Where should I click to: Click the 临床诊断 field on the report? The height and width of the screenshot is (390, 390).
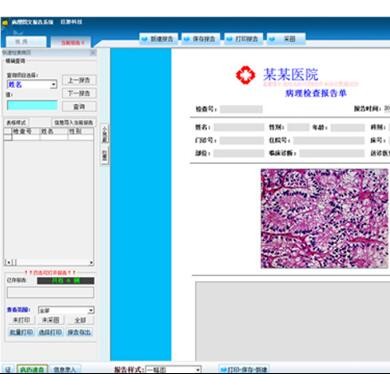[x=332, y=153]
